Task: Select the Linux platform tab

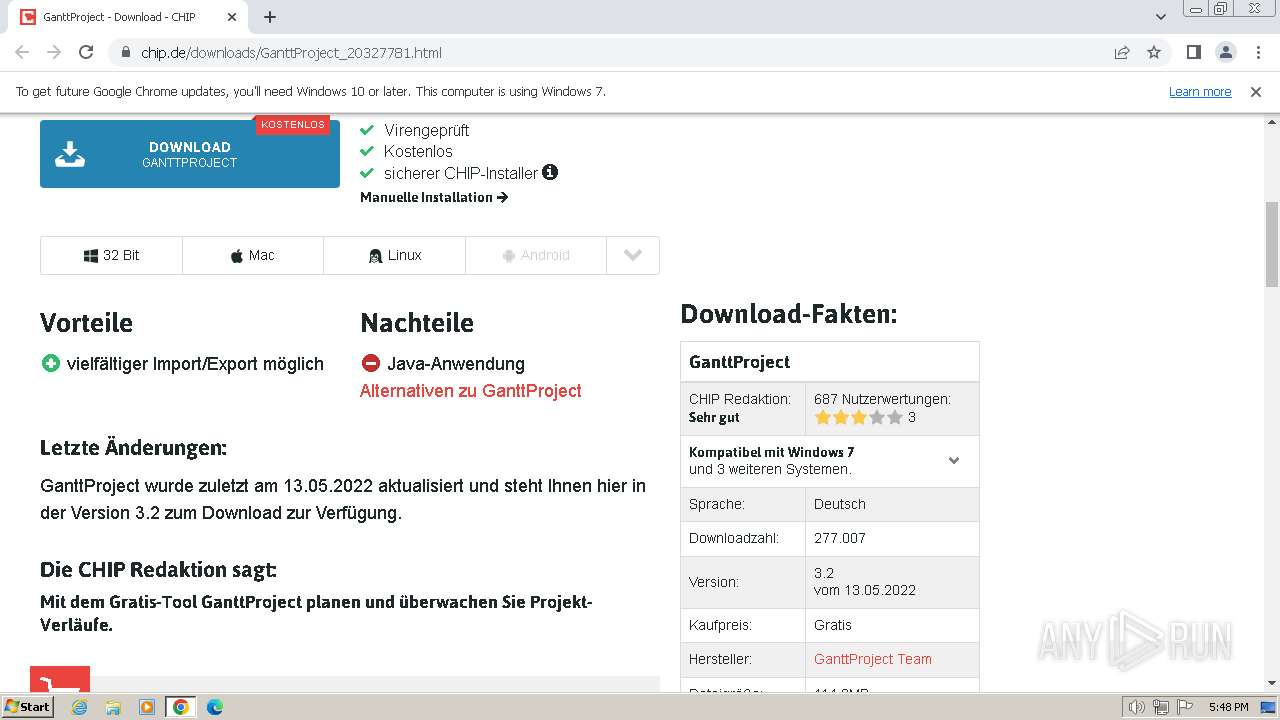Action: click(x=394, y=255)
